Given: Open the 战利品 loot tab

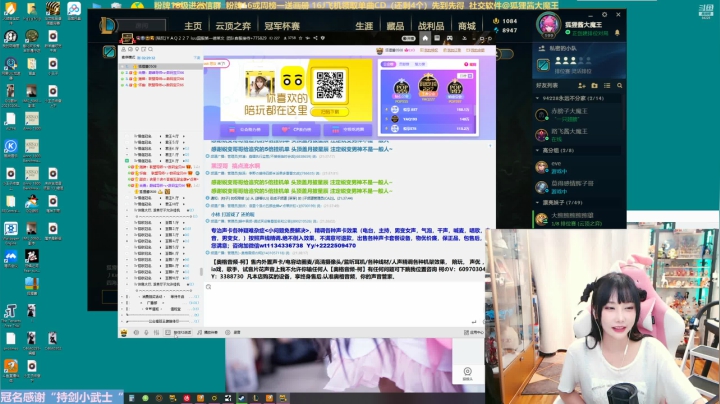Looking at the screenshot, I should pyautogui.click(x=431, y=26).
